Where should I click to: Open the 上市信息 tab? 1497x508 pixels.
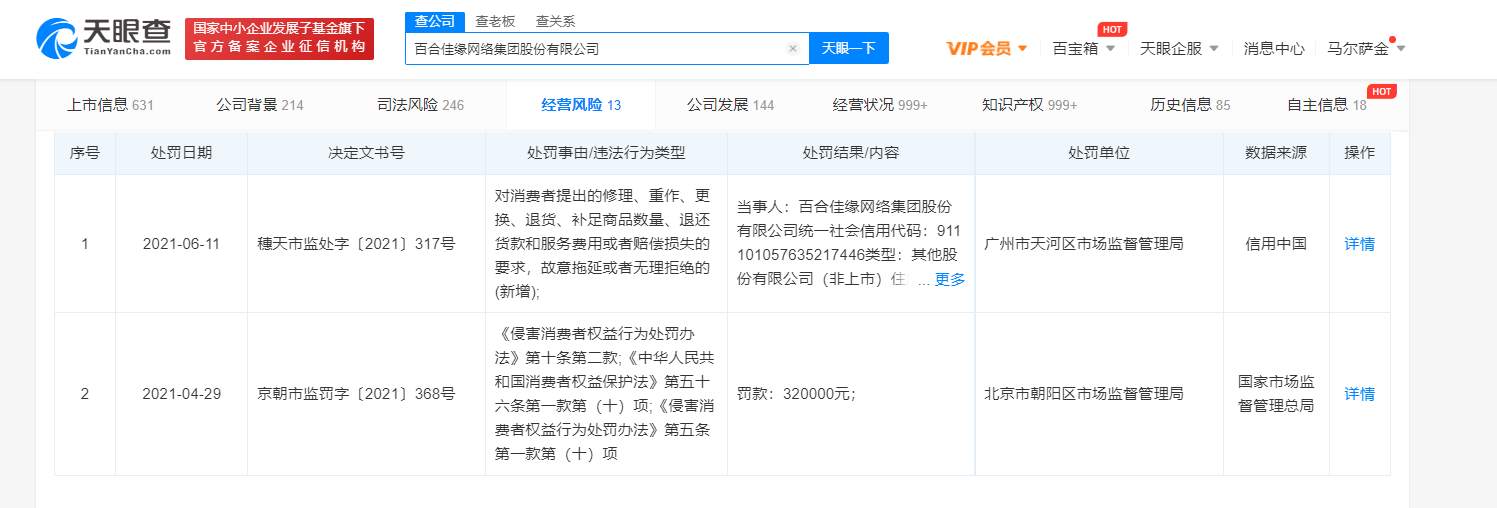click(x=110, y=105)
